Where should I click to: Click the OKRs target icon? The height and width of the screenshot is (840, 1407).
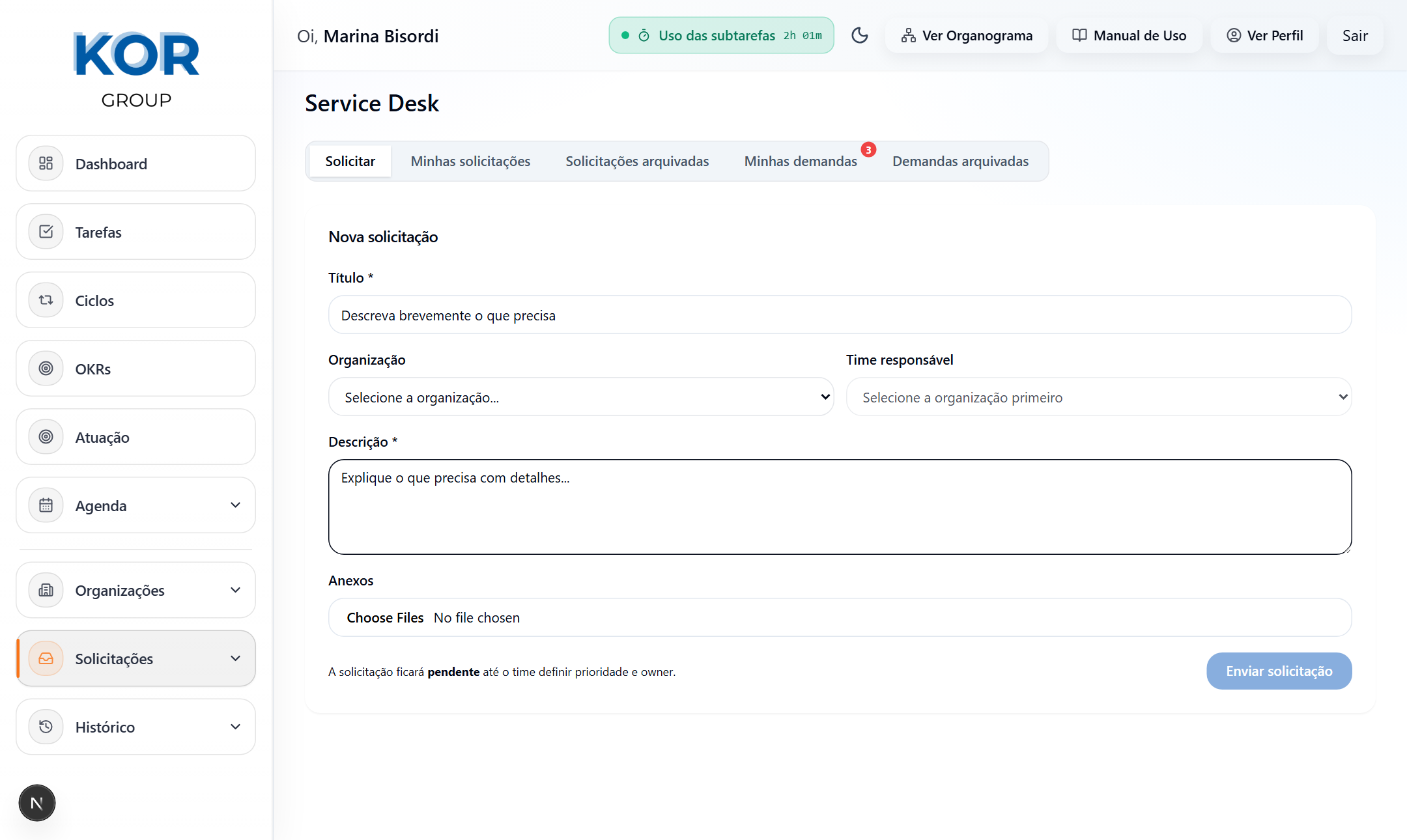tap(46, 368)
